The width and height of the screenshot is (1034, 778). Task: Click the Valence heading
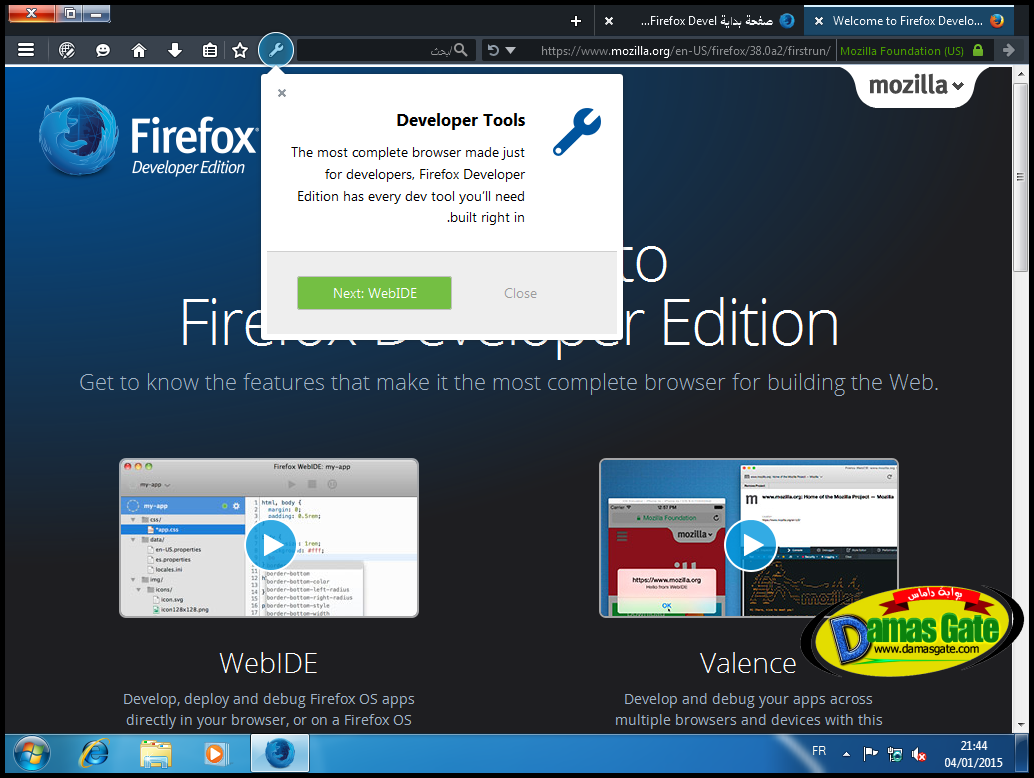coord(748,663)
